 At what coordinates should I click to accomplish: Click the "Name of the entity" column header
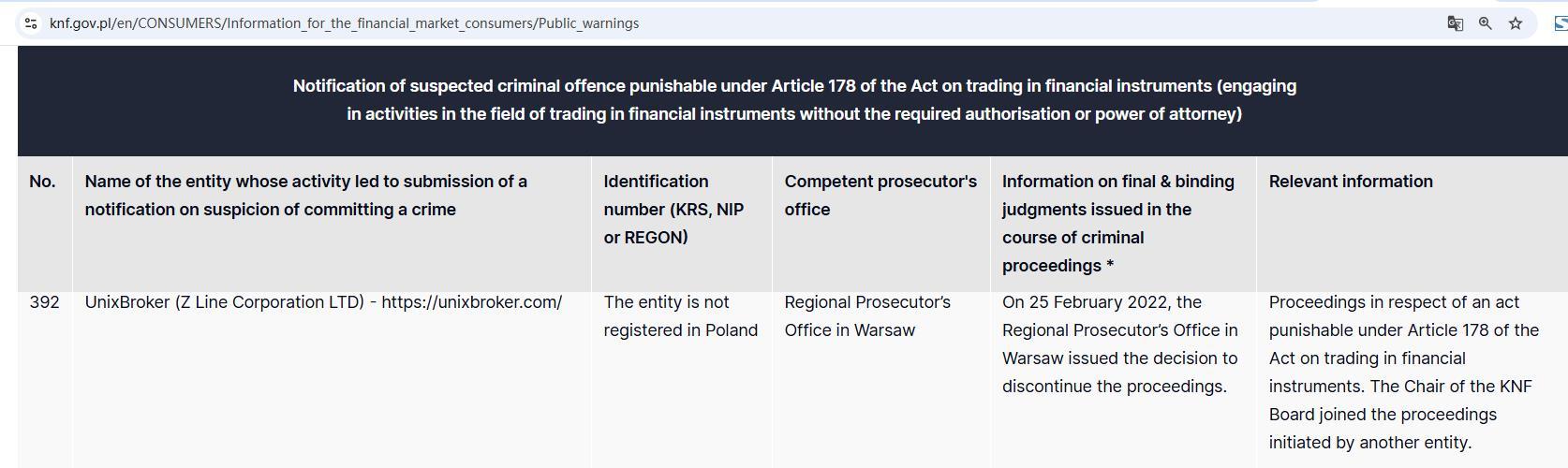click(x=305, y=196)
